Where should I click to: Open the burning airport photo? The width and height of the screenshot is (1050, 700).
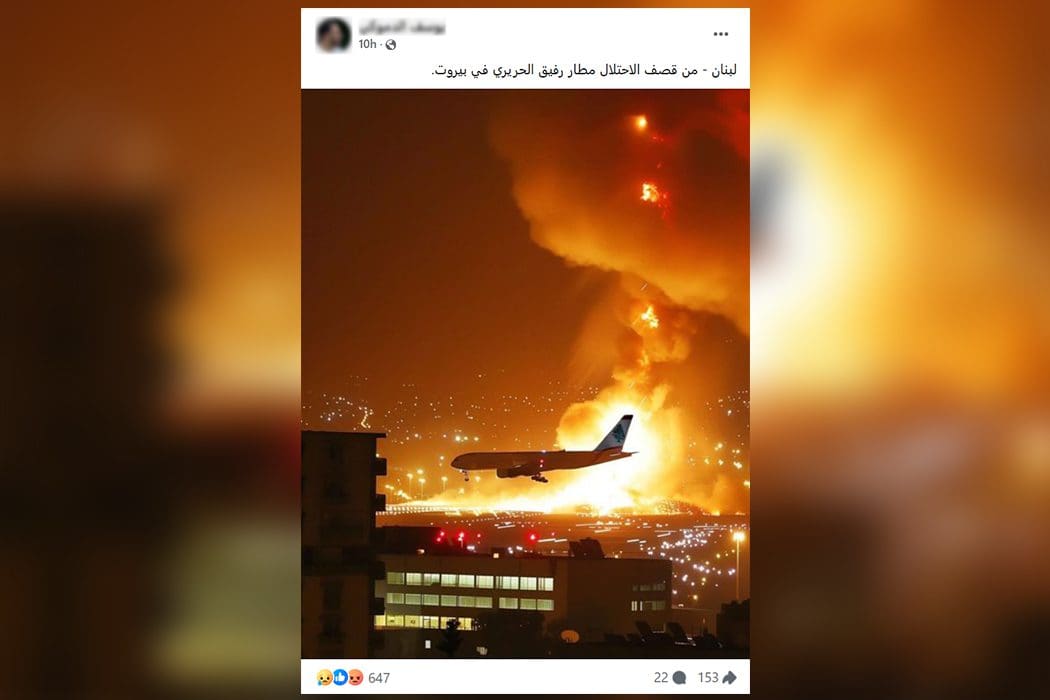[525, 373]
